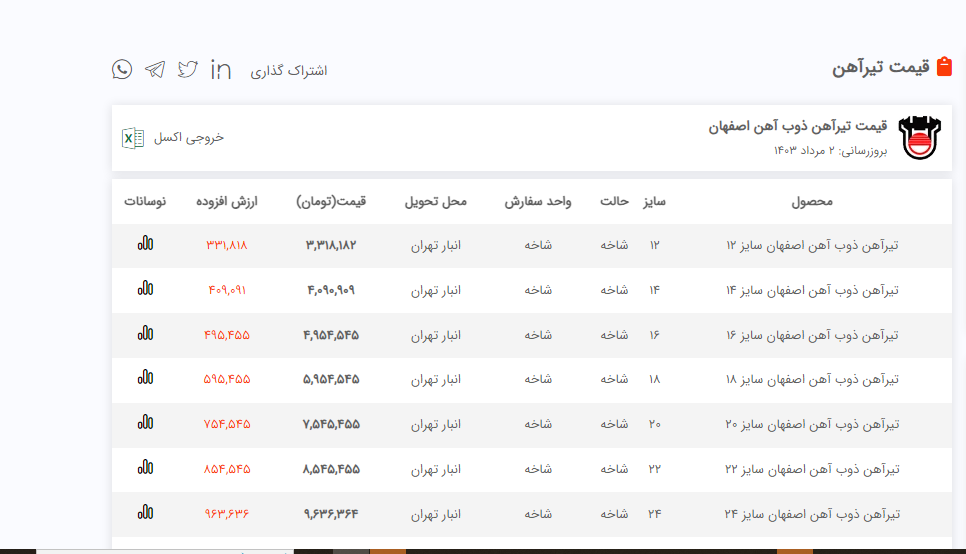Image resolution: width=966 pixels, height=554 pixels.
Task: Click the 'قیمت(تومان)' column header
Action: 331,201
